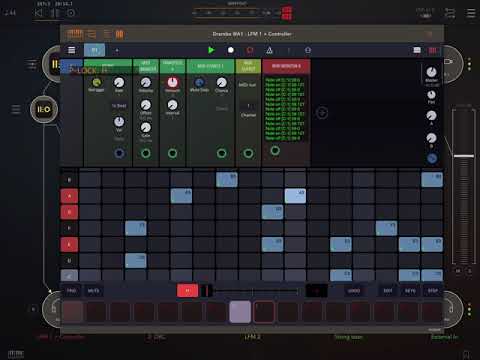Viewport: 480px width, 360px height.
Task: Click the AUM transport rewind button
Action: [x=39, y=13]
